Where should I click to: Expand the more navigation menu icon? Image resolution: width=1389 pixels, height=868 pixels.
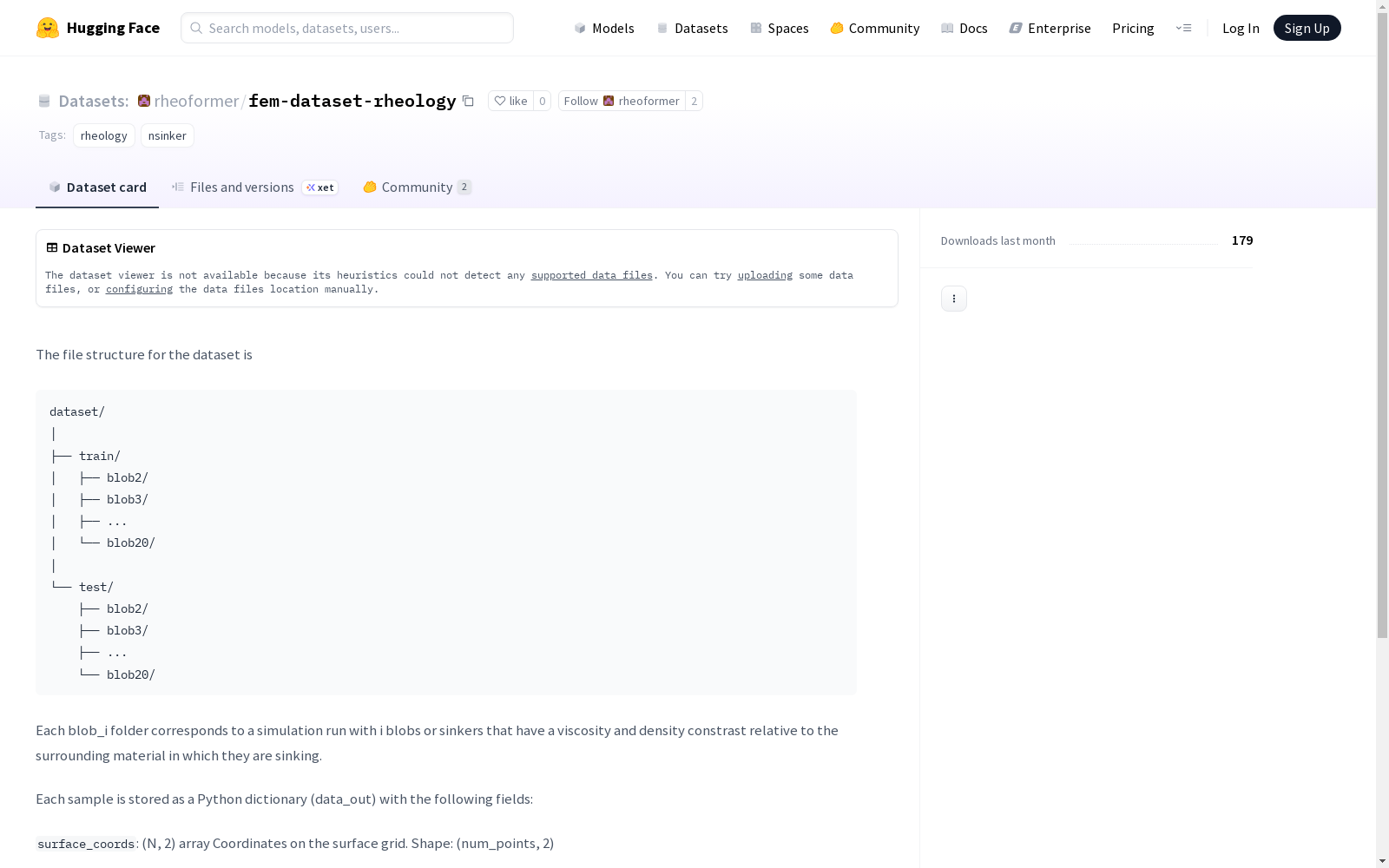click(x=1183, y=28)
